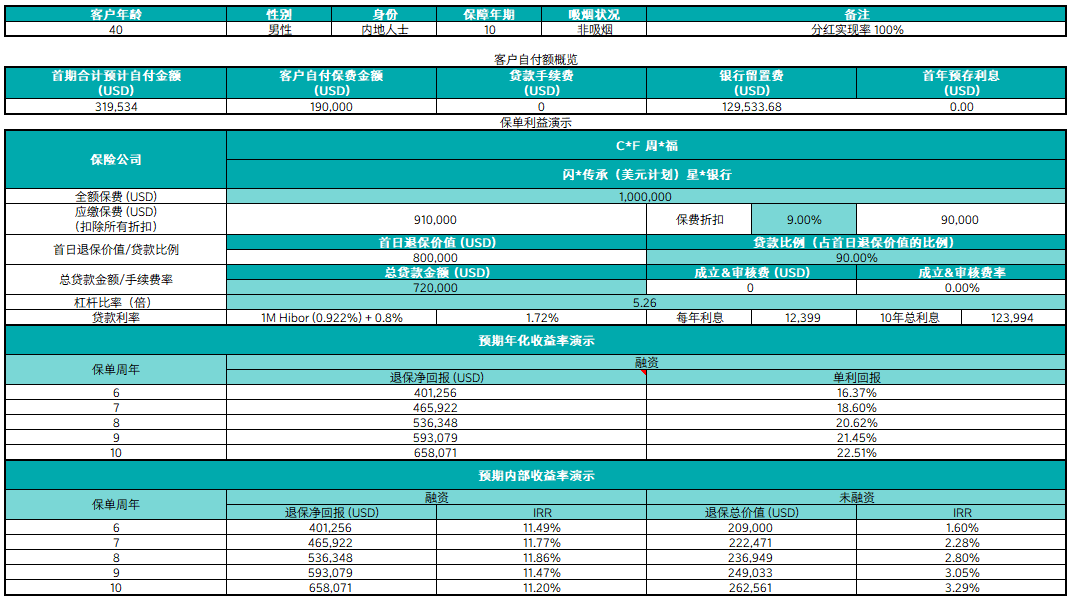1073x599 pixels.
Task: Click the financed IRR 11.86% cell
Action: pos(541,558)
